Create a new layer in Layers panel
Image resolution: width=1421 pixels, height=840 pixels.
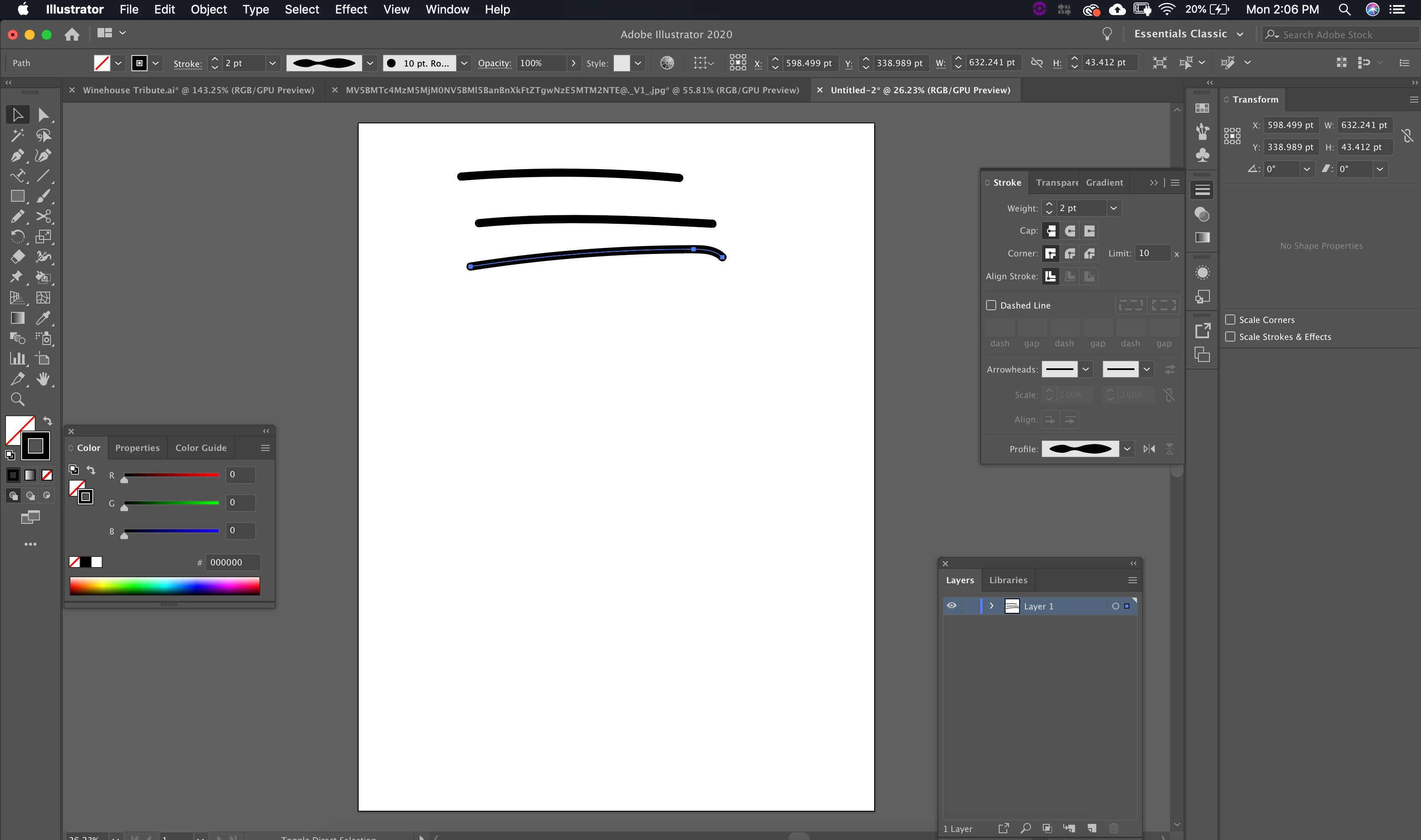1092,828
